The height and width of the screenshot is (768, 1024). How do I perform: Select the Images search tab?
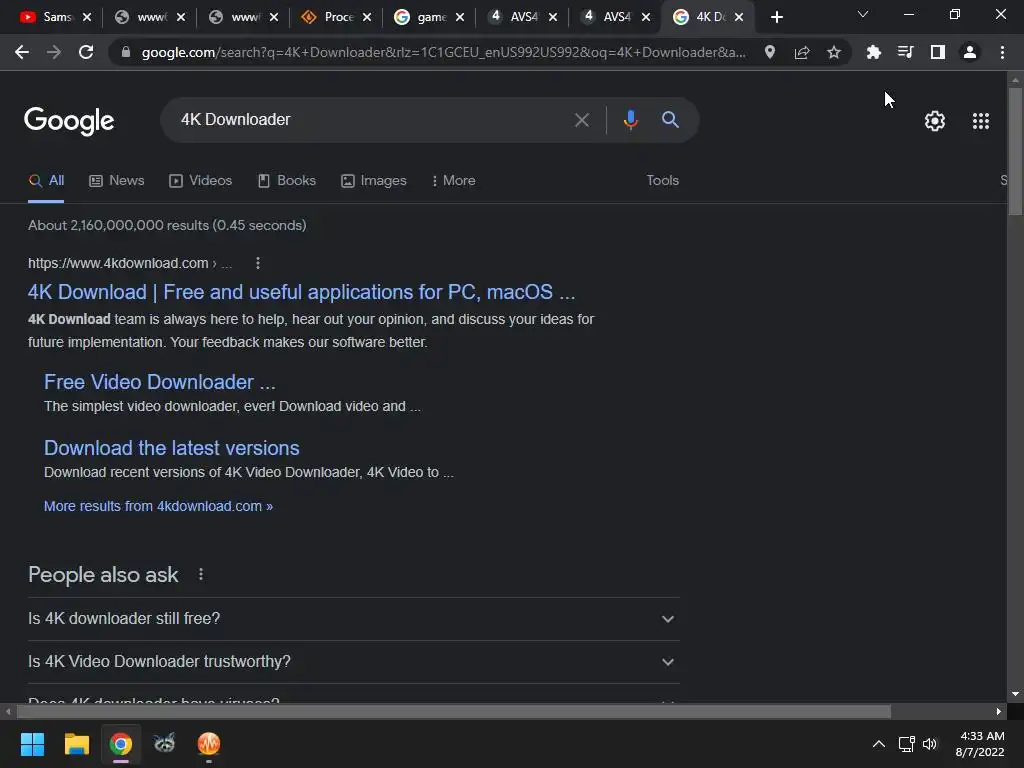tap(374, 180)
